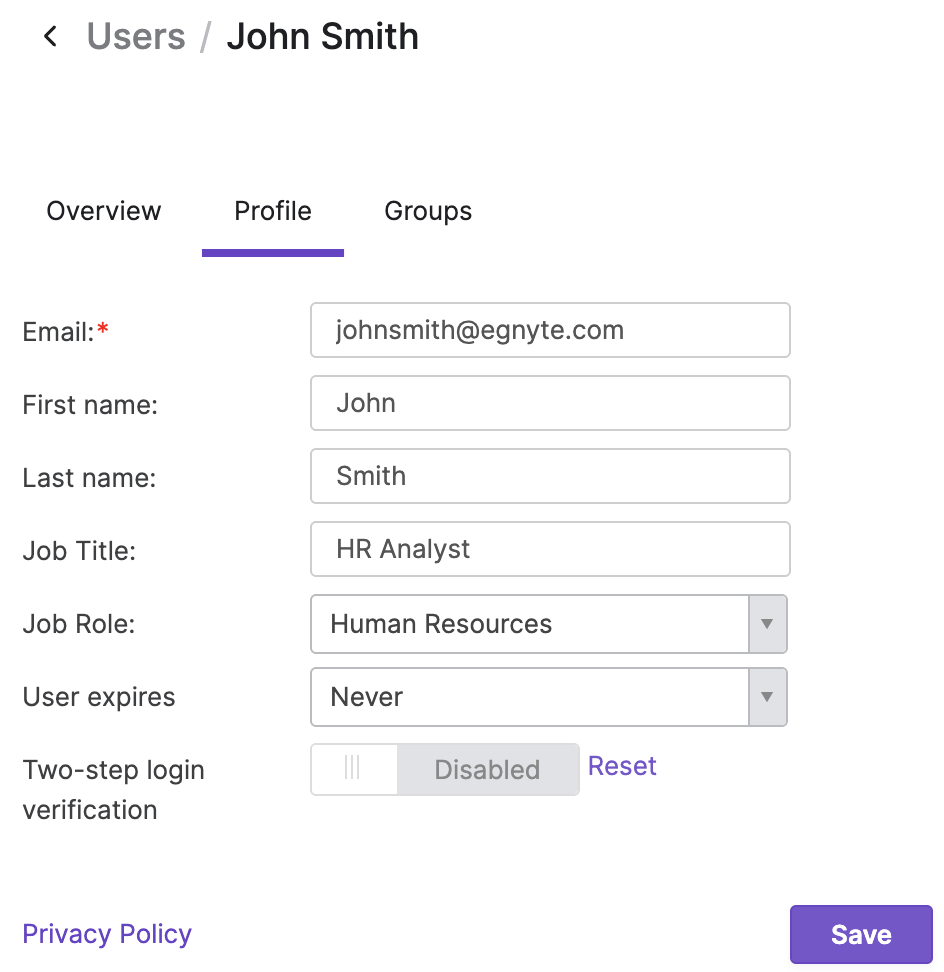
Task: Open the User expires dropdown arrow
Action: coord(768,697)
